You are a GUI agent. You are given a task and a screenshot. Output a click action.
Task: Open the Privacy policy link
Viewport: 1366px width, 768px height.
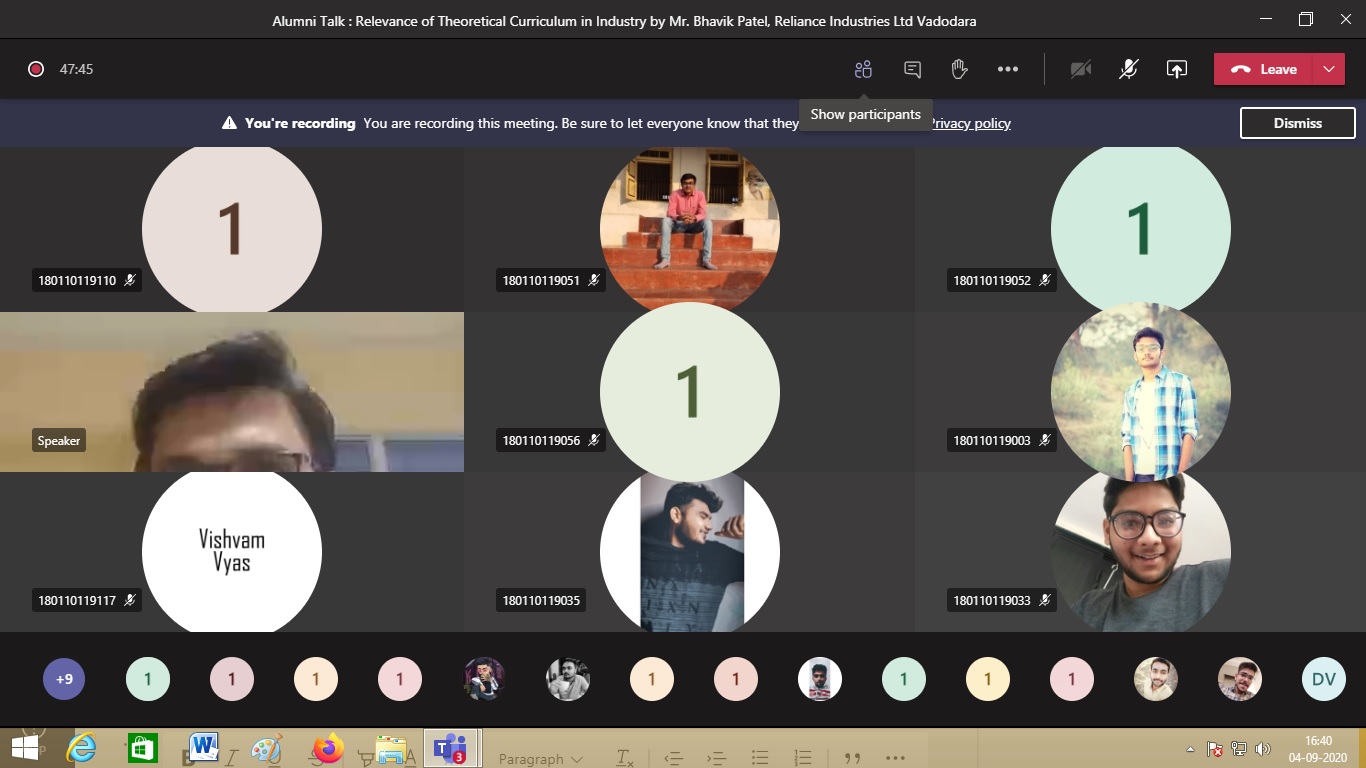click(970, 123)
